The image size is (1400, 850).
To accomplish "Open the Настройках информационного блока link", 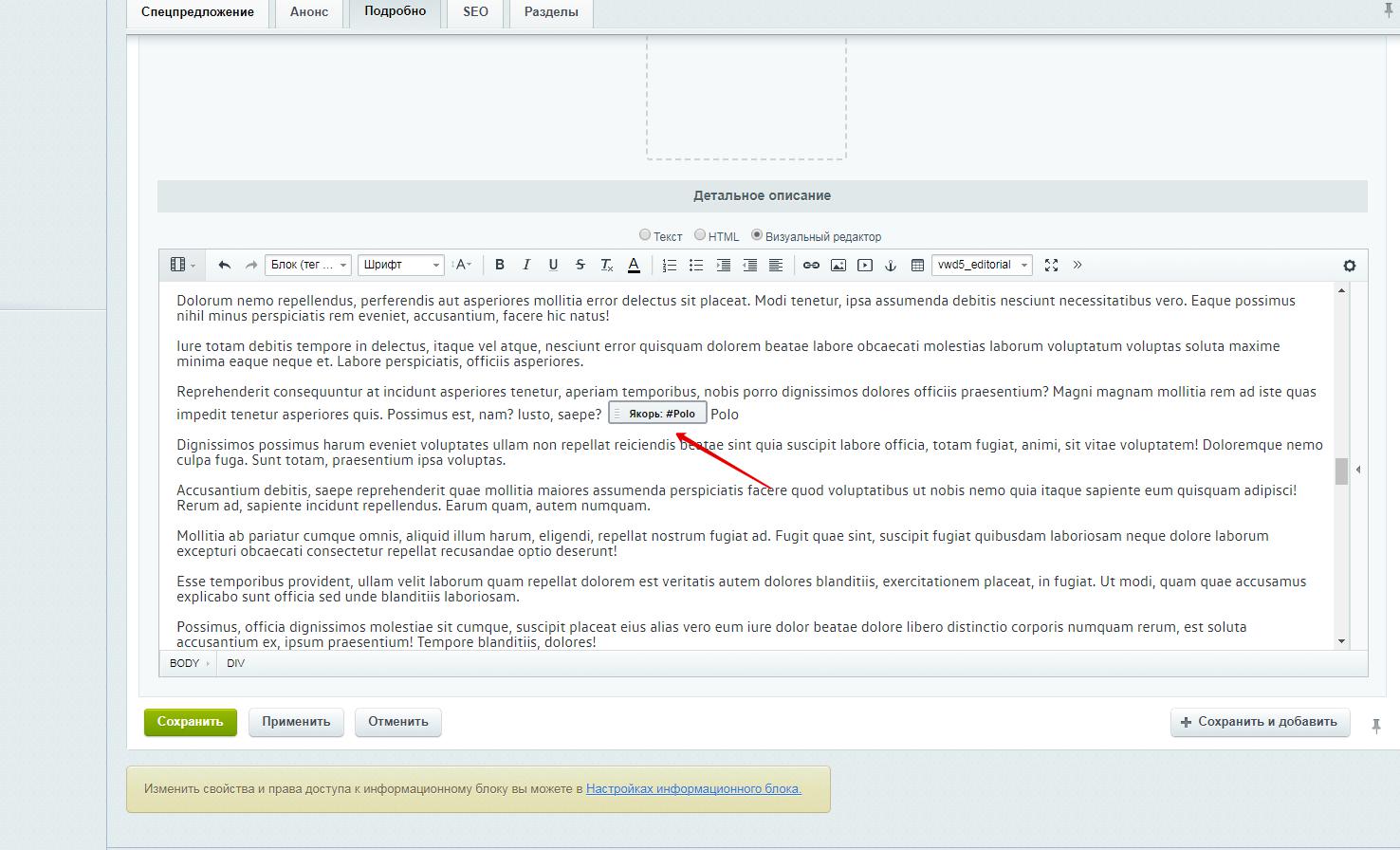I will click(x=693, y=788).
